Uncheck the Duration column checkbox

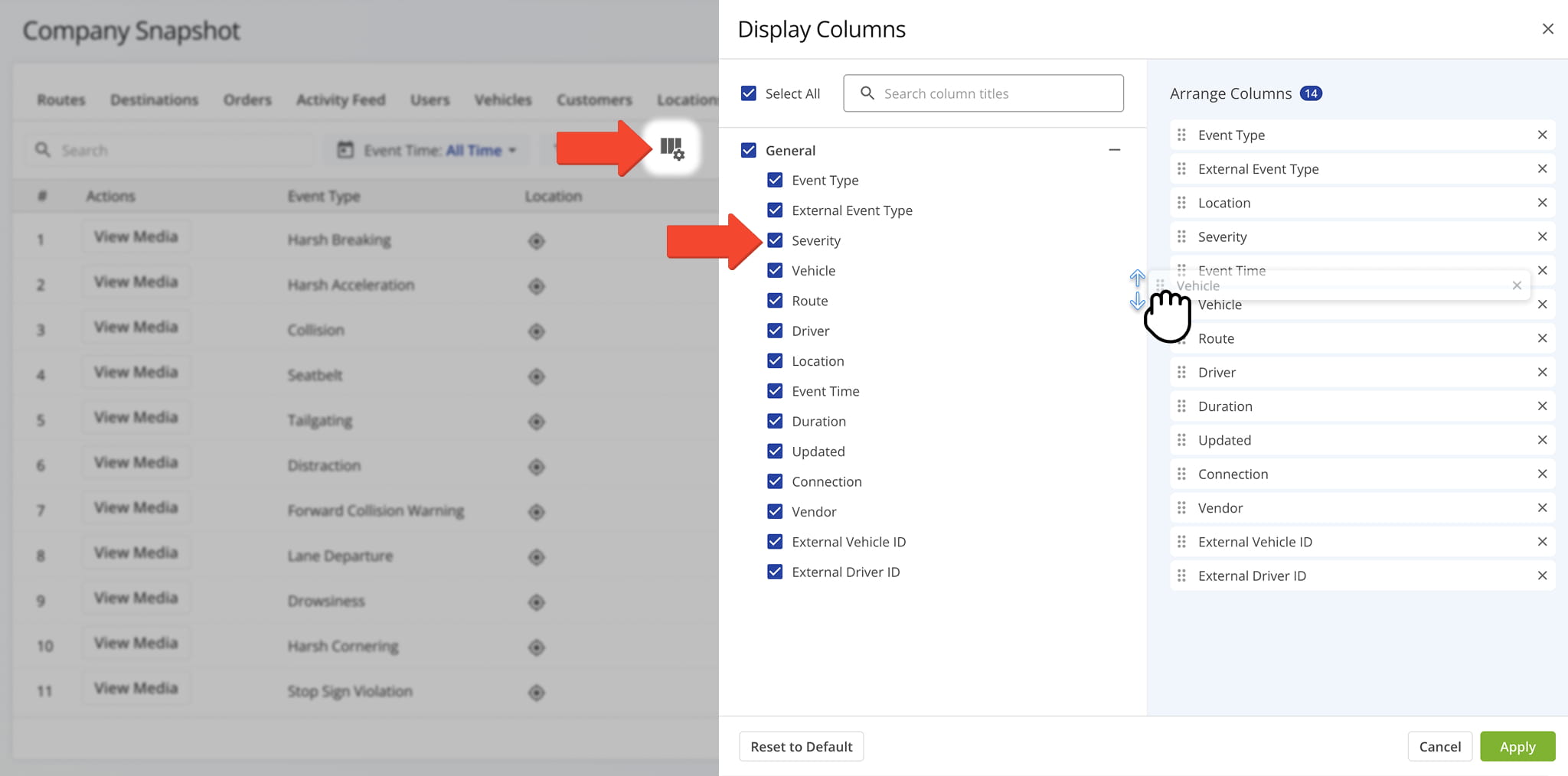[x=775, y=421]
